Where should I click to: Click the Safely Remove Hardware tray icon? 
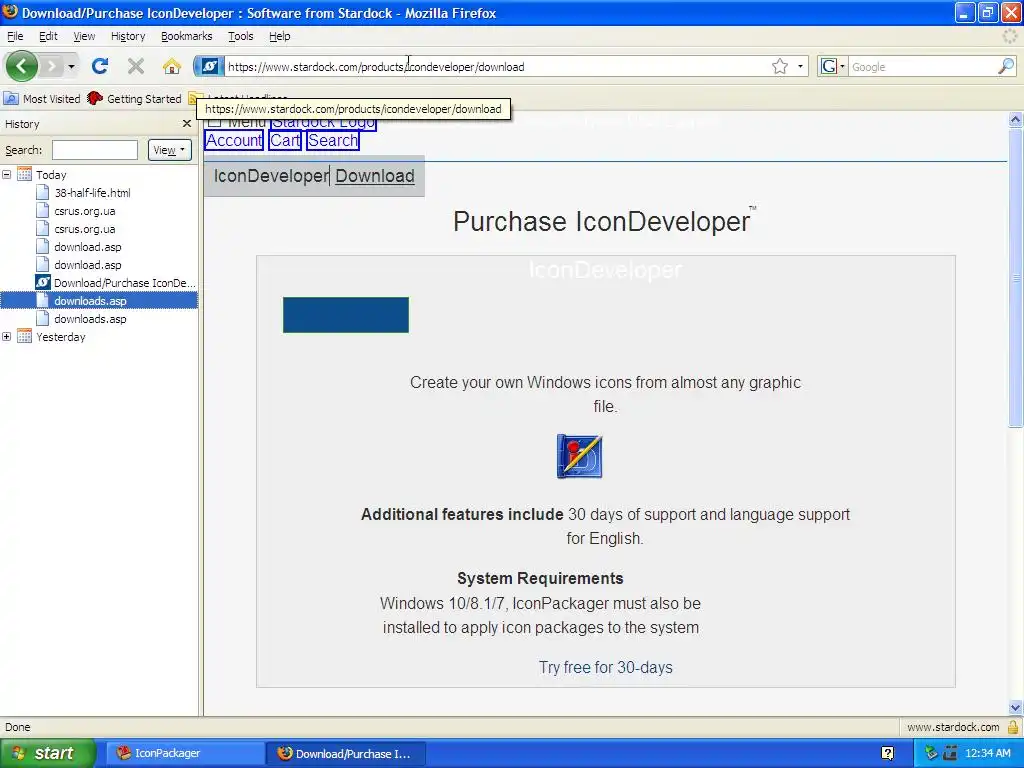pyautogui.click(x=931, y=753)
